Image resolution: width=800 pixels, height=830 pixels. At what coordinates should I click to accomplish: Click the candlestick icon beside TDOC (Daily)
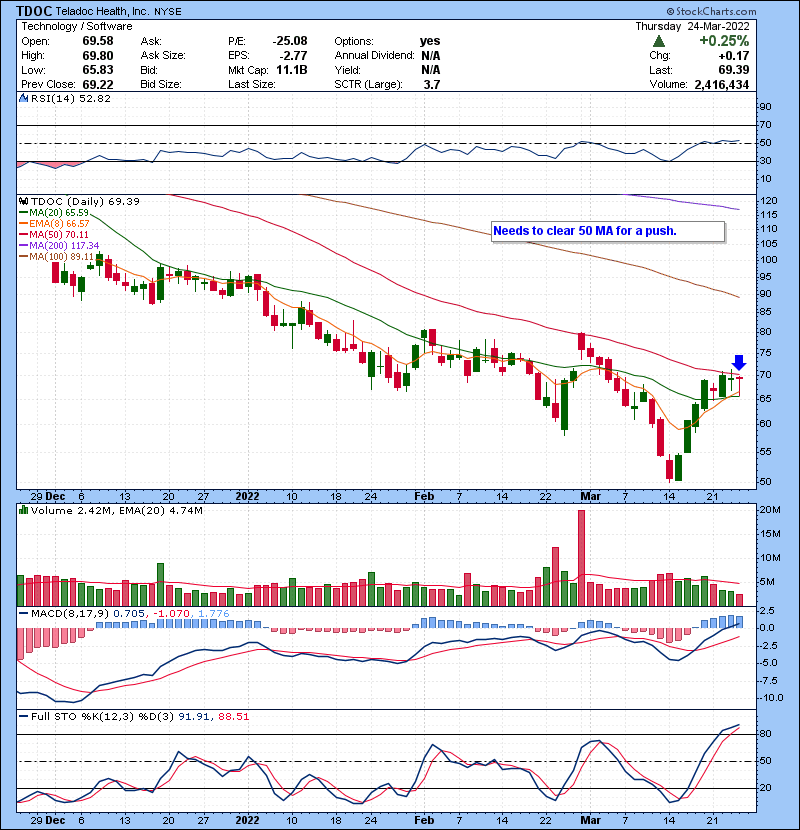pyautogui.click(x=23, y=201)
